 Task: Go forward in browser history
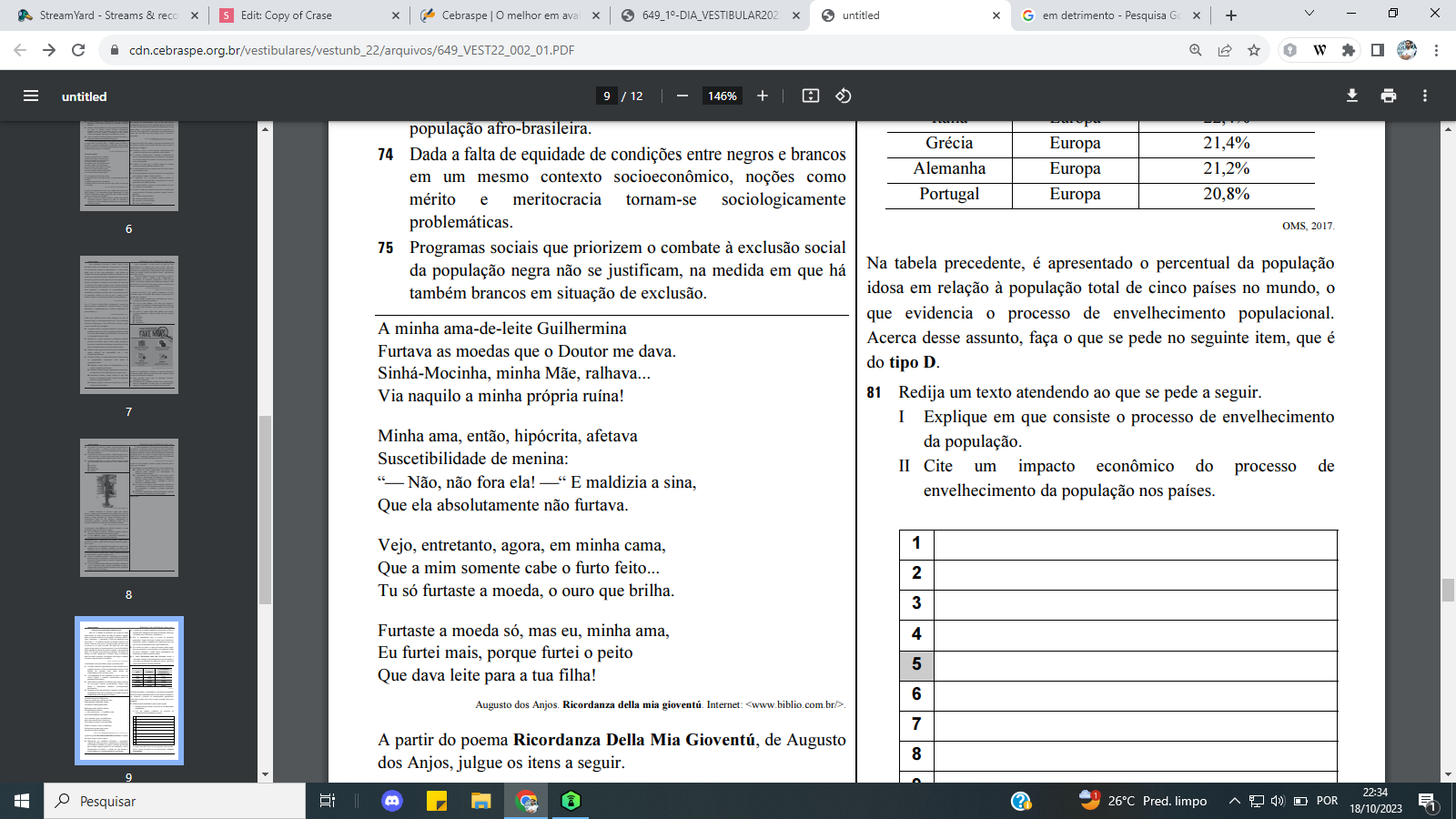click(x=49, y=50)
